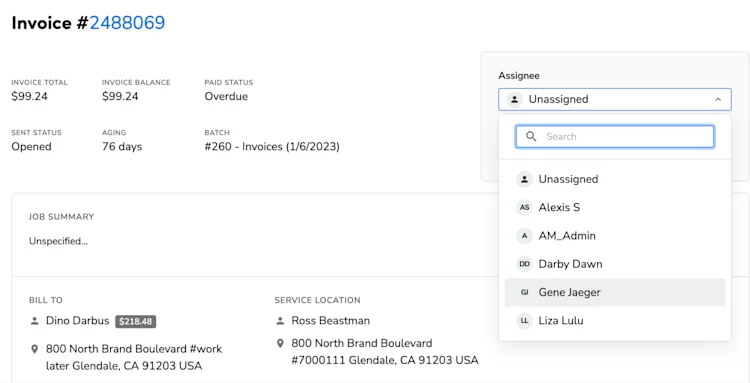Click the 76 days aging value
This screenshot has height=383, width=750.
(122, 147)
